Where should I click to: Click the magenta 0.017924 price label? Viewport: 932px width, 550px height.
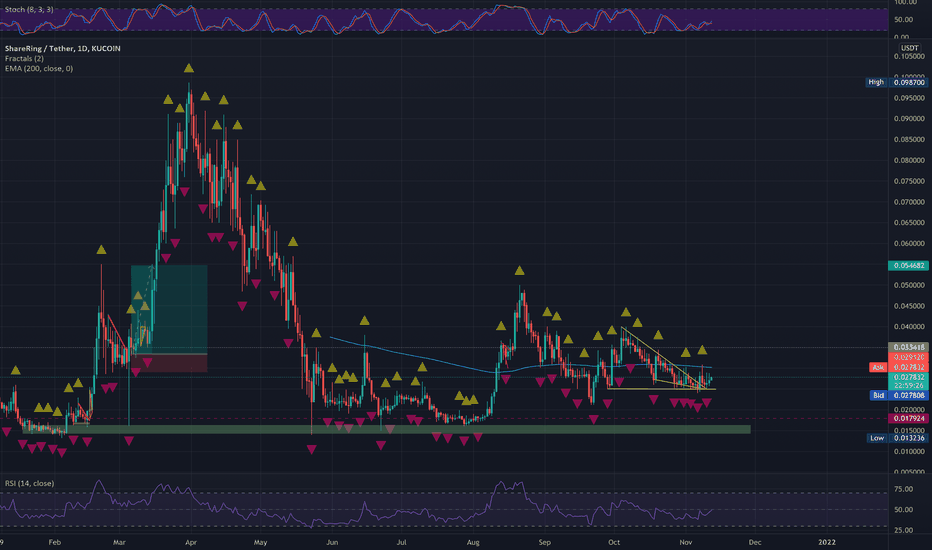point(908,419)
